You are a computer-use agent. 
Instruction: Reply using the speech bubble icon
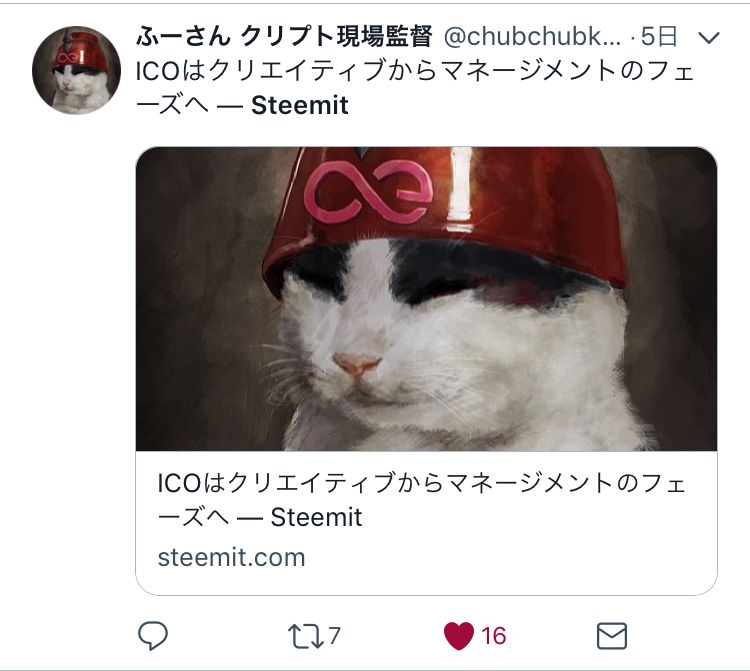pyautogui.click(x=153, y=636)
